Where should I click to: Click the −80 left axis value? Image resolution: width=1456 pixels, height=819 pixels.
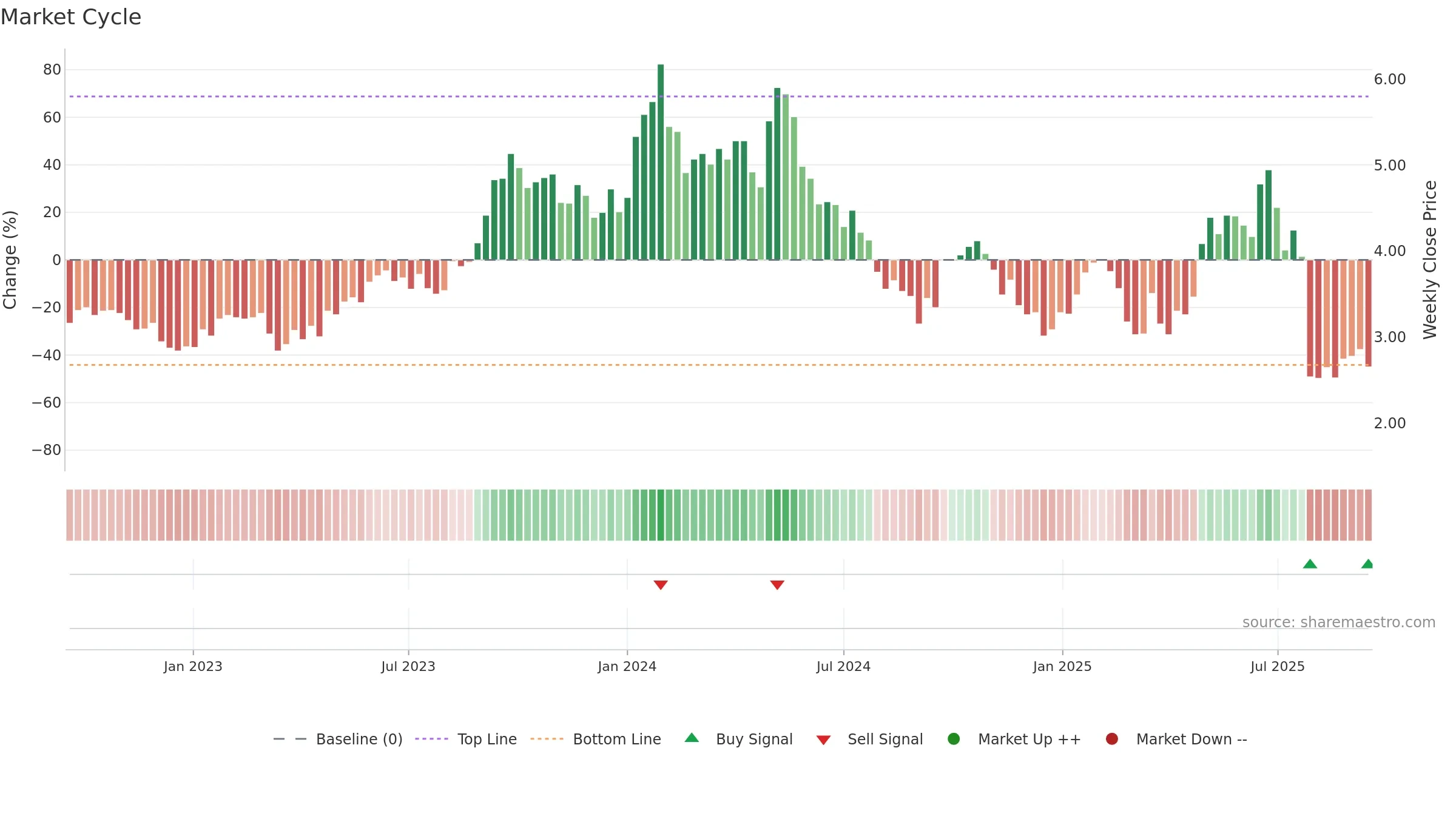(47, 450)
